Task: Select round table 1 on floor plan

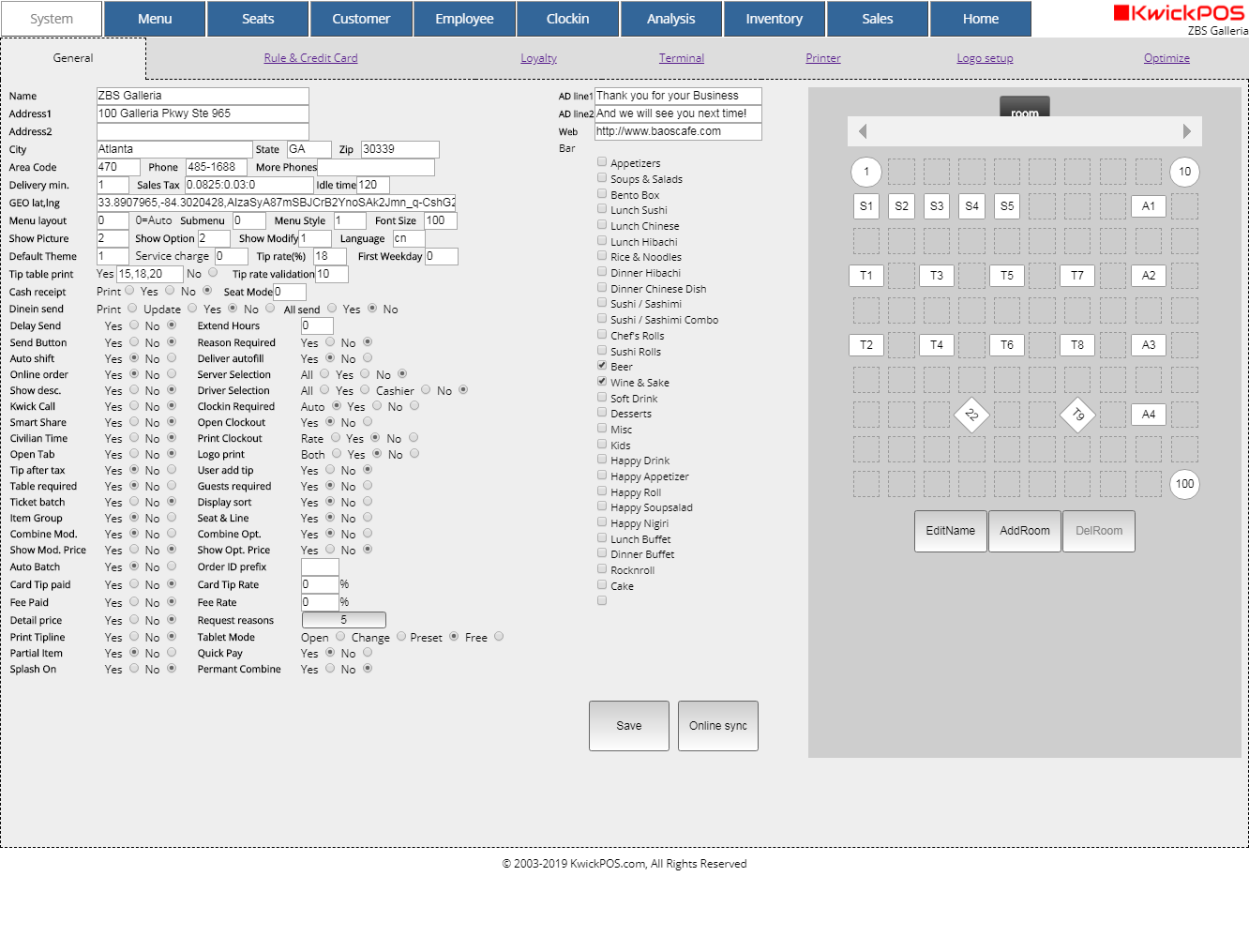Action: pos(866,172)
